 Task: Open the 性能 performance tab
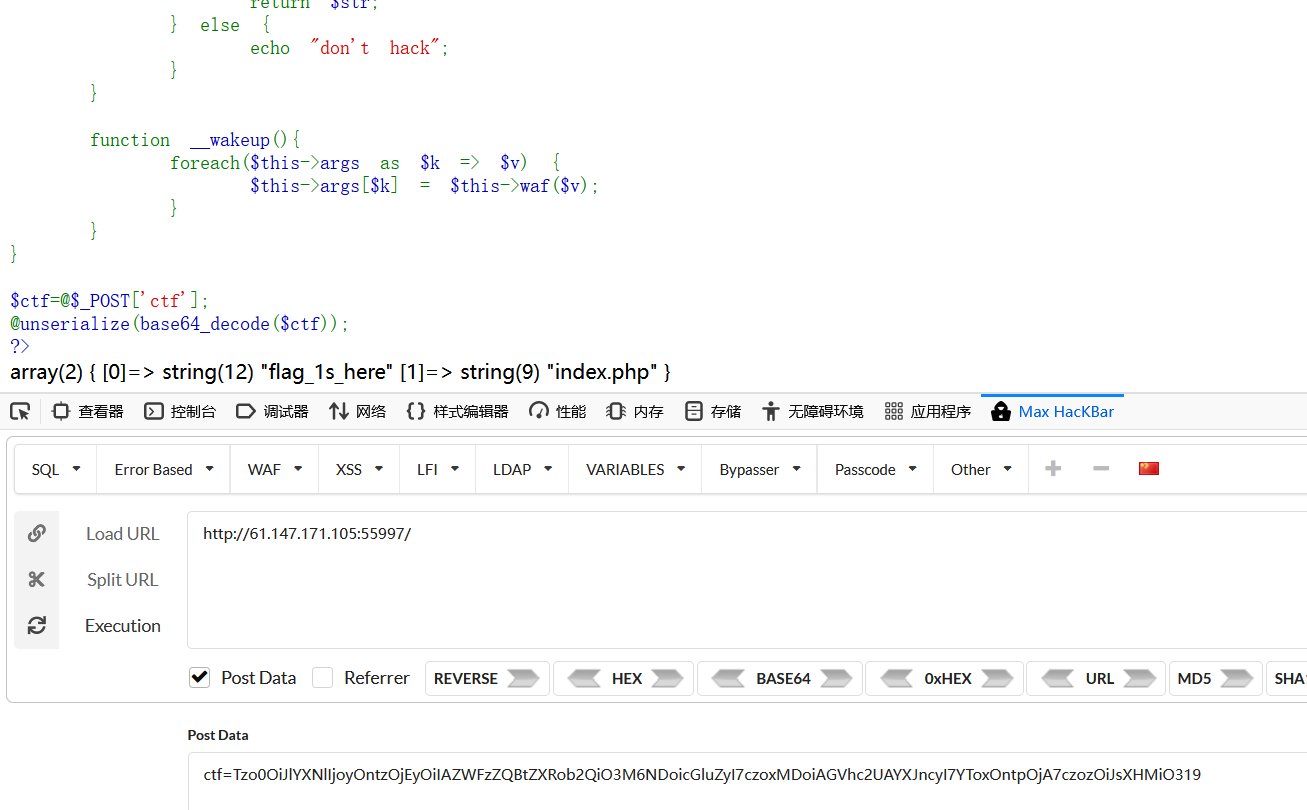pos(558,411)
